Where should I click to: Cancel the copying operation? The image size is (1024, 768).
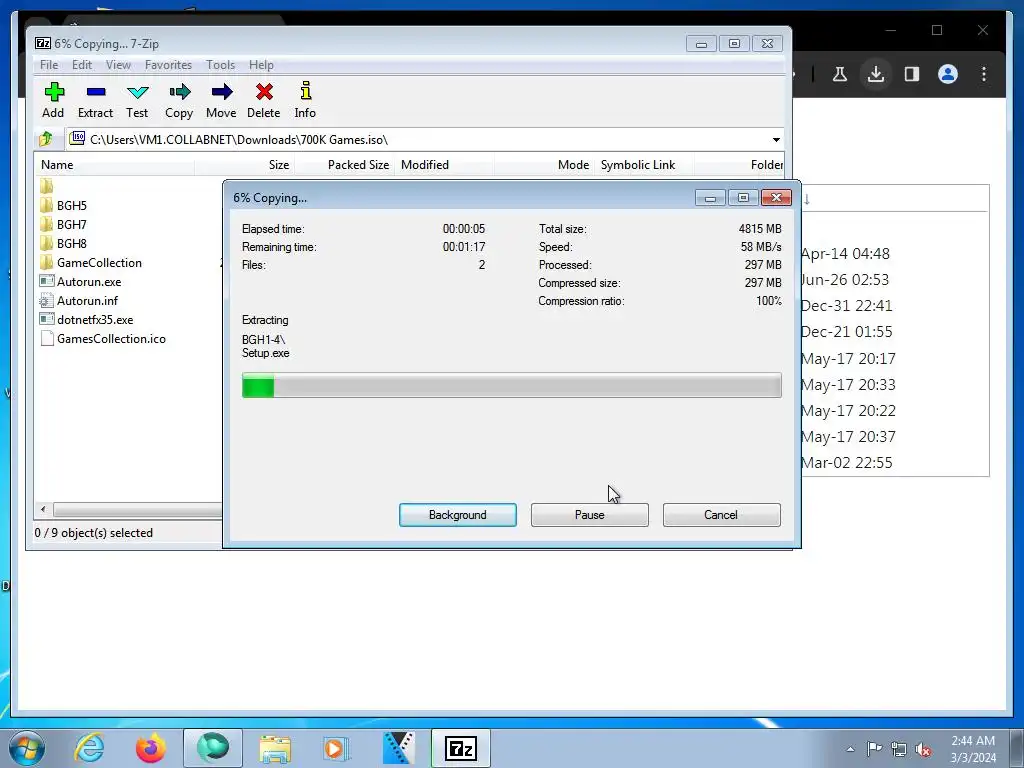[722, 515]
